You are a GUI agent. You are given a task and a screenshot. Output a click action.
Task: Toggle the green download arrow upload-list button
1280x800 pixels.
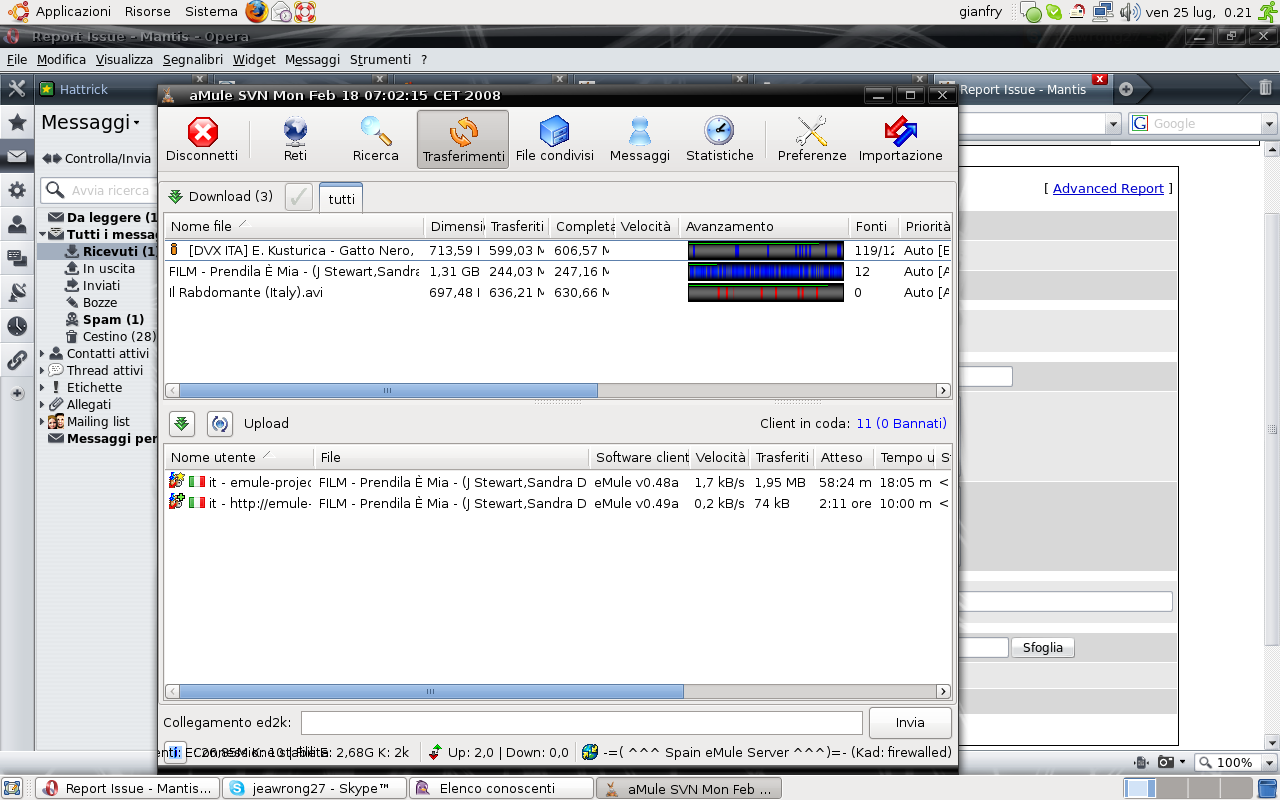point(181,424)
